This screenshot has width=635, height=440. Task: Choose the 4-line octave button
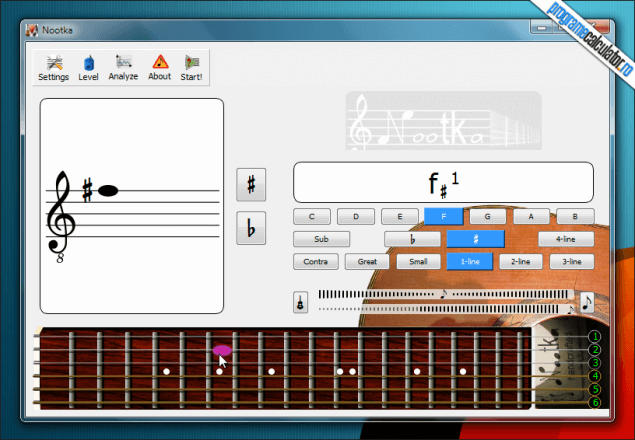(566, 239)
